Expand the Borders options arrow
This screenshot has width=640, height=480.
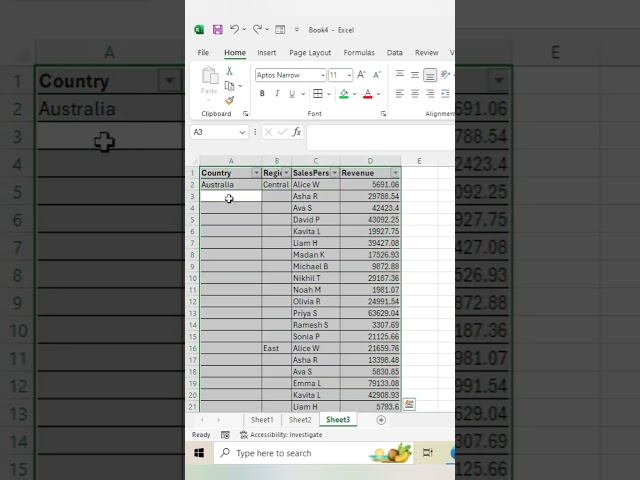(329, 94)
